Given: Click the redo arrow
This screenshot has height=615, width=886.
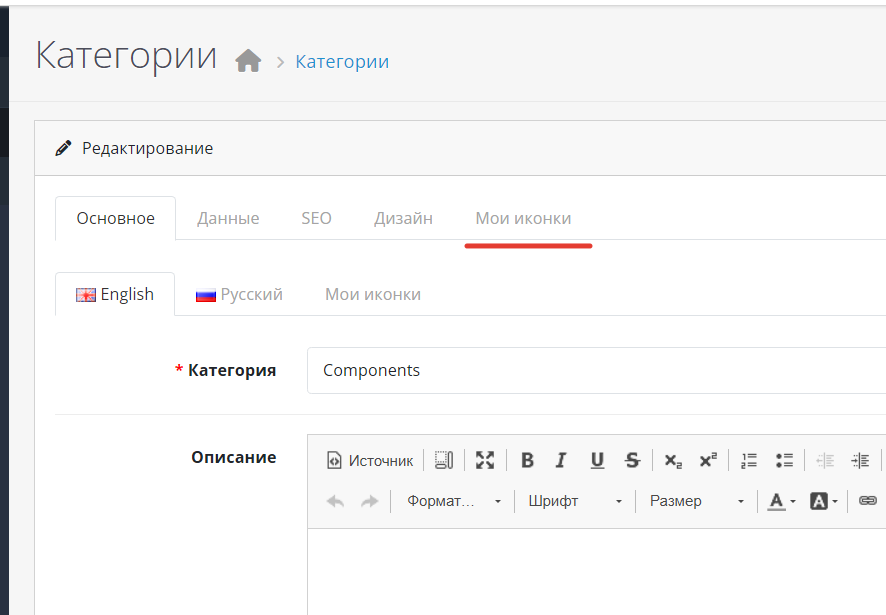Looking at the screenshot, I should click(x=370, y=501).
